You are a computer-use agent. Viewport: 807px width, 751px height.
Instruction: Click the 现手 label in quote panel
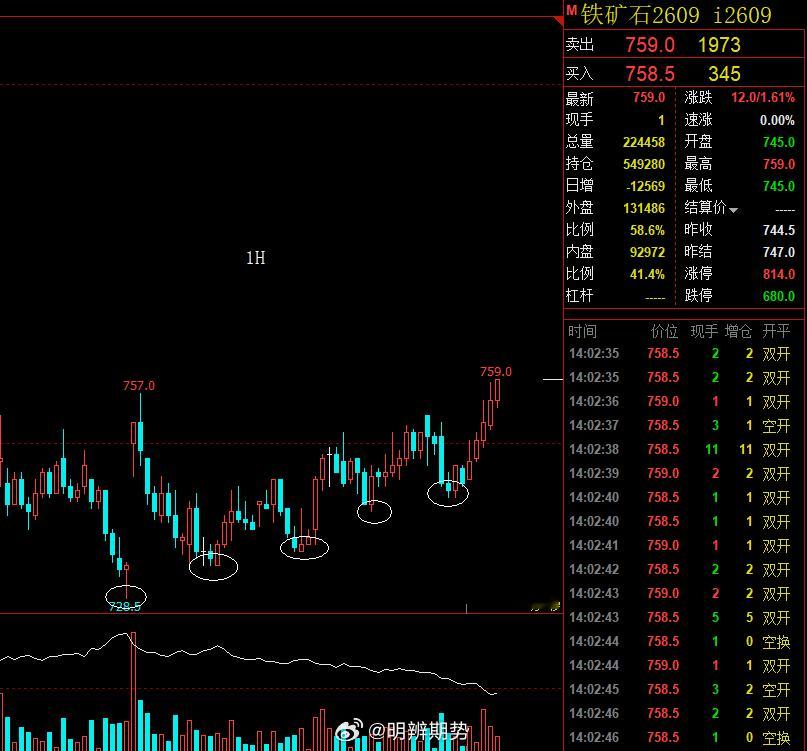(x=580, y=120)
